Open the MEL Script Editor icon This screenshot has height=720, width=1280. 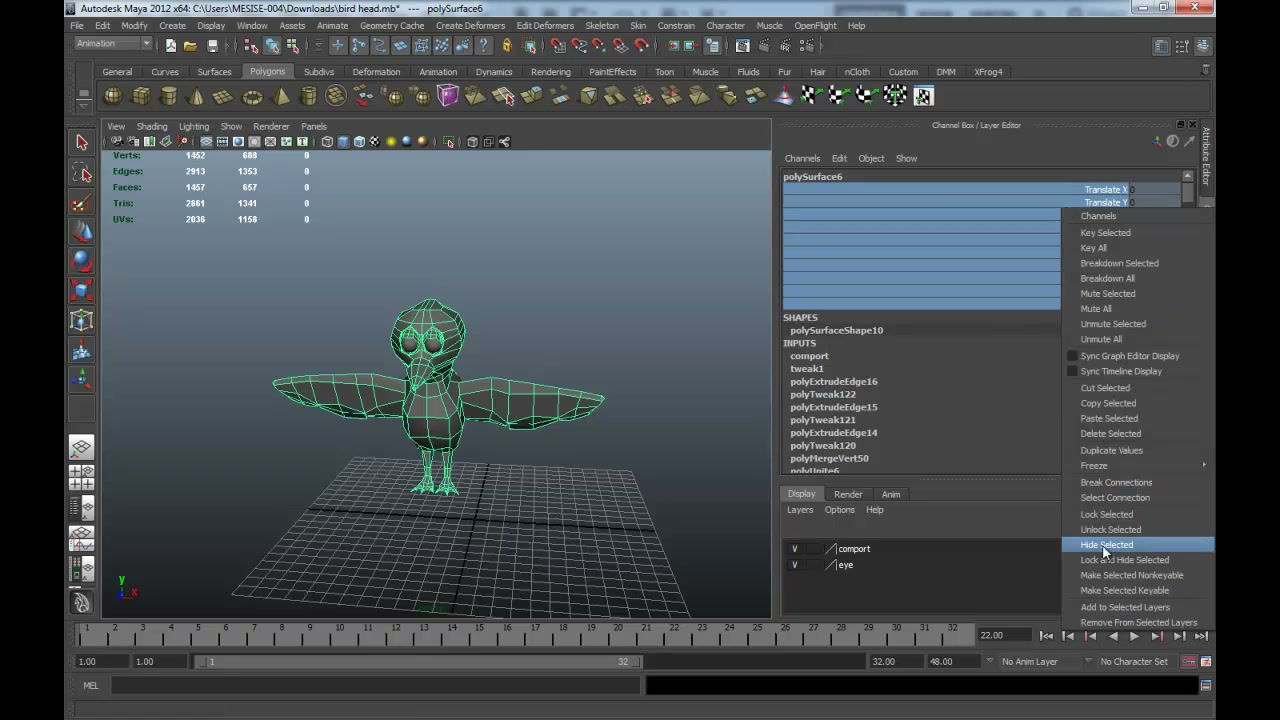tap(1206, 686)
